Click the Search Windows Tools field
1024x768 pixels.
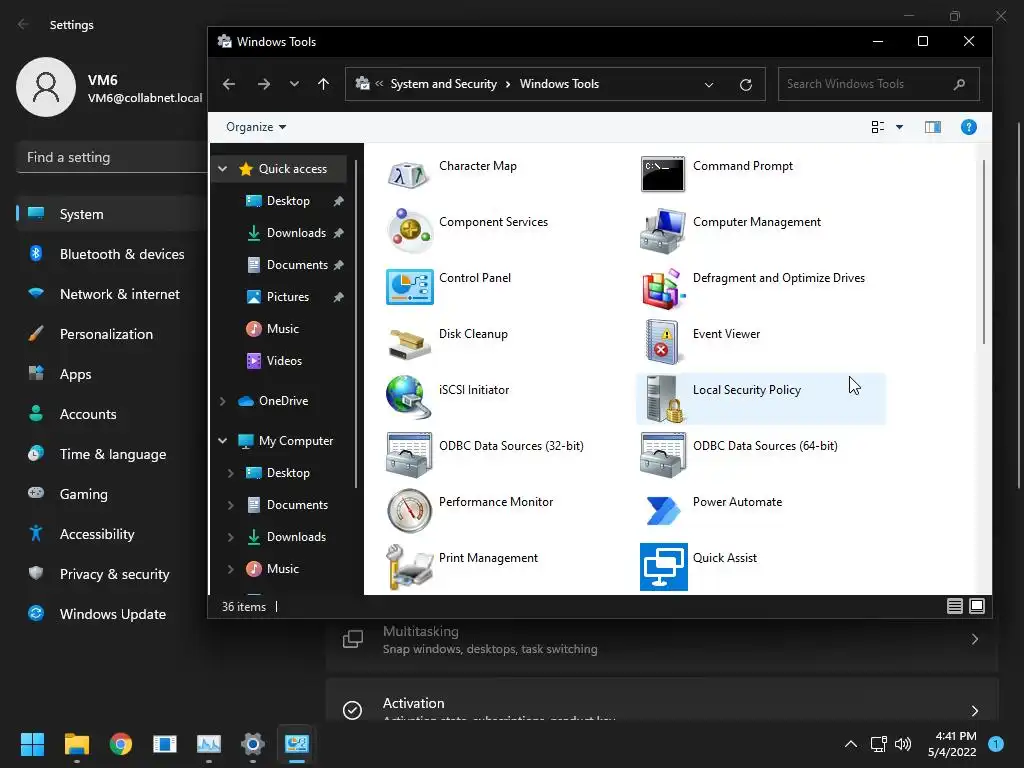878,84
